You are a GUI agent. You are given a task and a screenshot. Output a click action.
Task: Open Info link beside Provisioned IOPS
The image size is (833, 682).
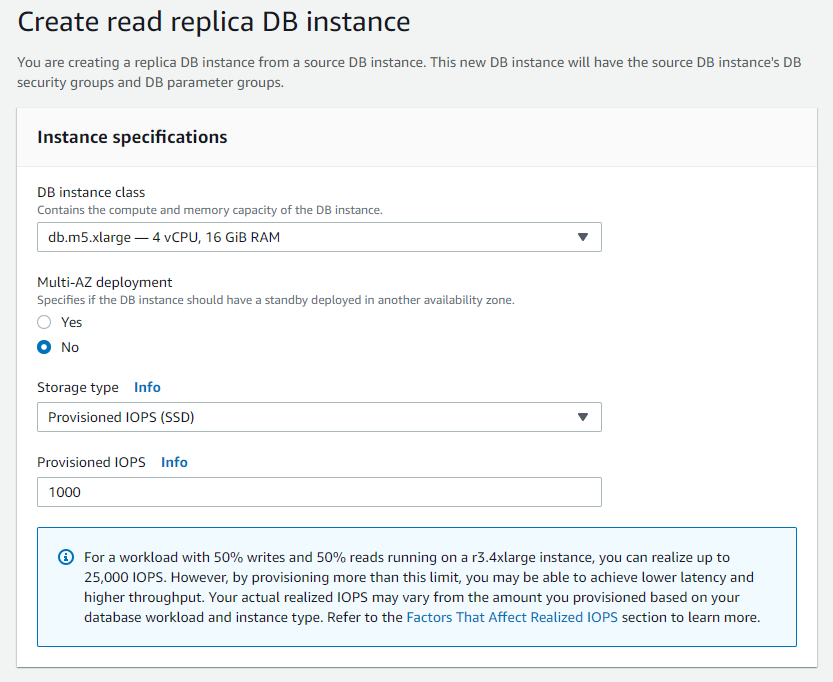tap(174, 462)
